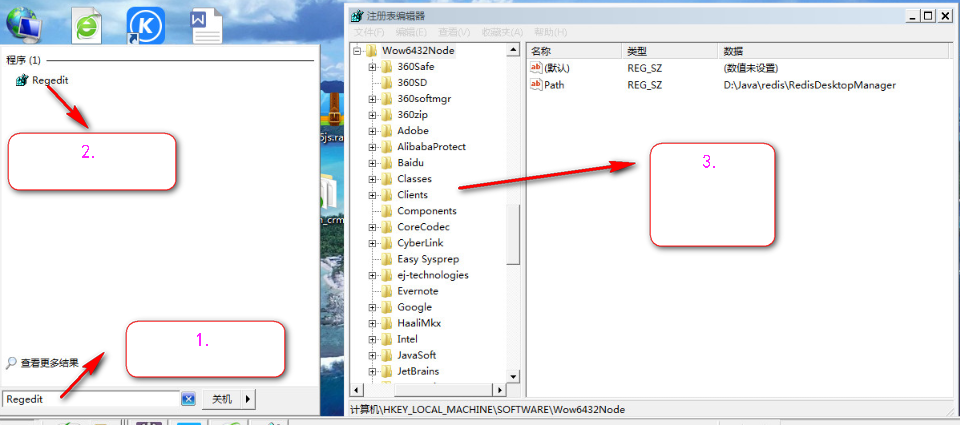960x425 pixels.
Task: Click the Wow6432Node folder icon
Action: point(372,50)
